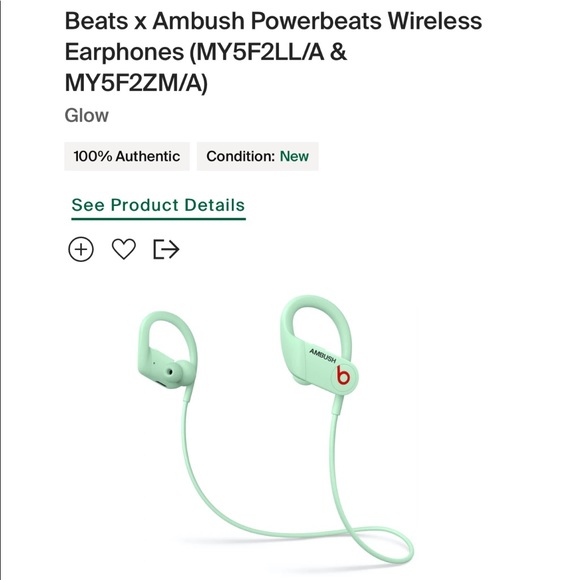Click the word Earphones in the title
580x580 pixels.
pos(124,51)
